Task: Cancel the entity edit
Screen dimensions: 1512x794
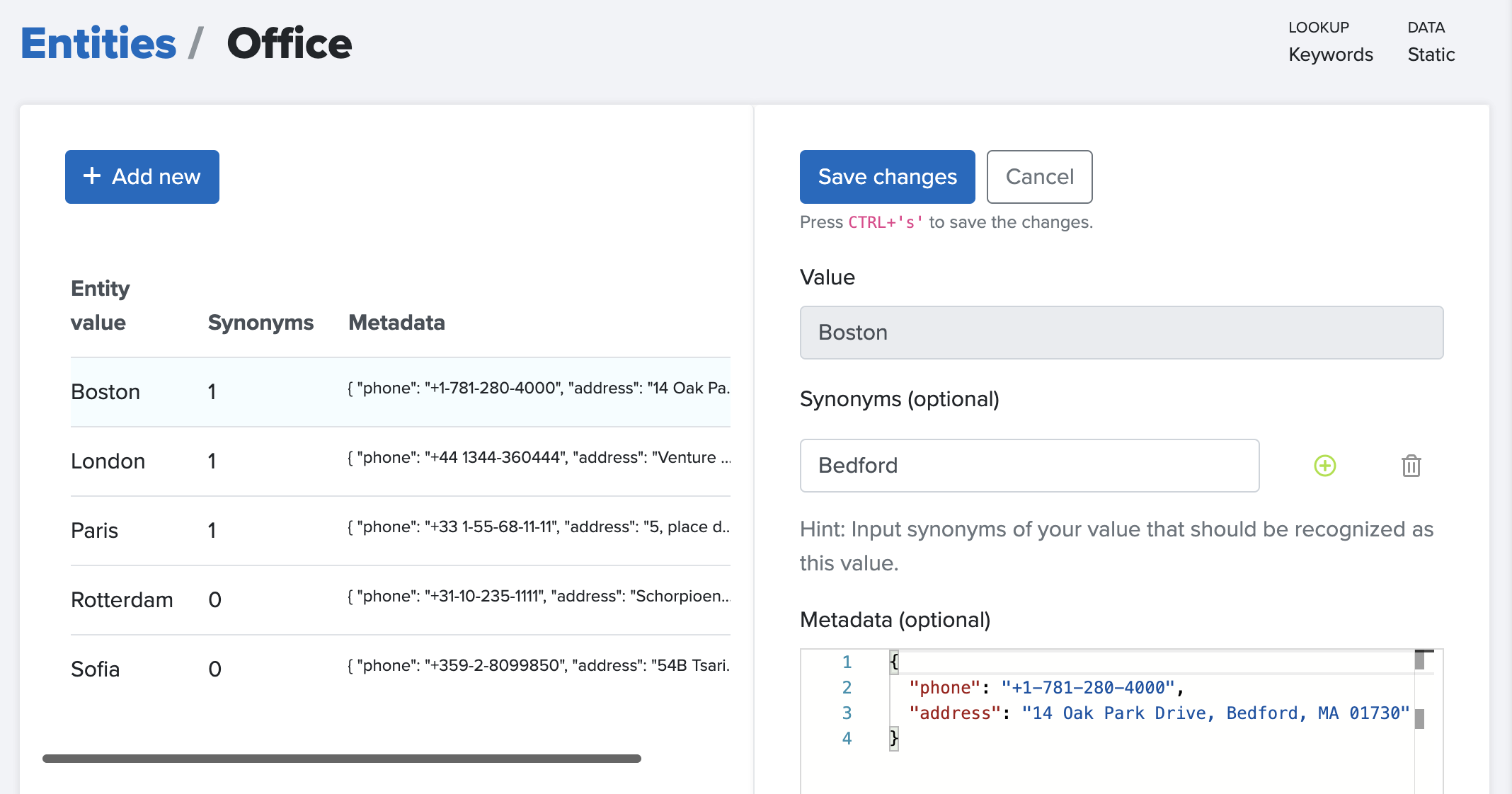Action: pyautogui.click(x=1039, y=177)
